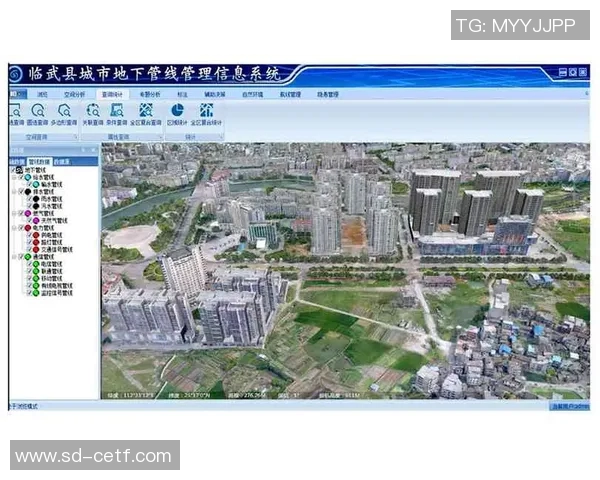600x480 pixels.
Task: Toggle the 电缆管线 layer checkbox
Action: tap(30, 263)
